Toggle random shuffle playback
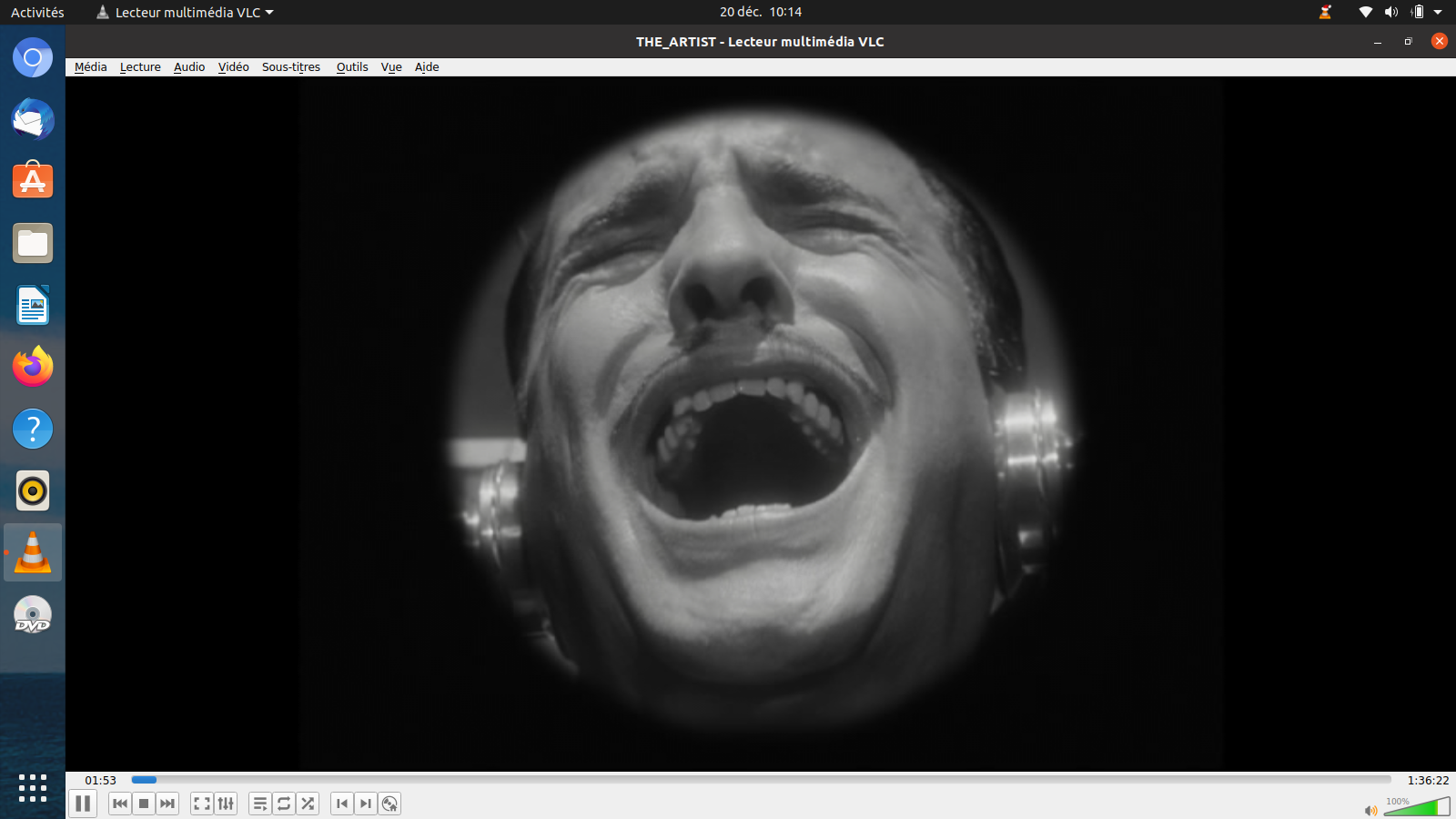The height and width of the screenshot is (819, 1456). 308,804
